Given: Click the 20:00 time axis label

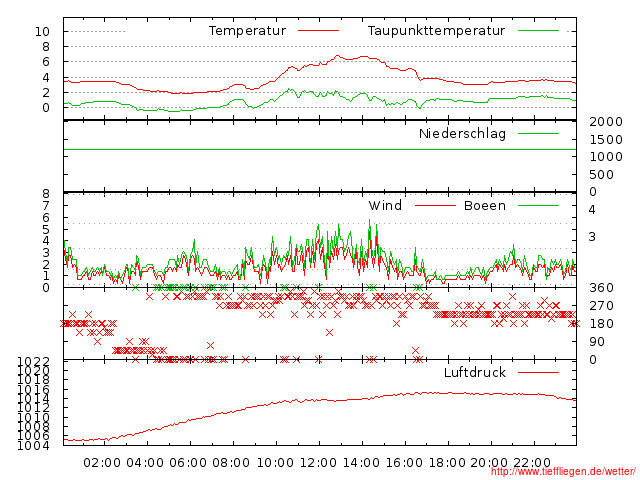Looking at the screenshot, I should point(489,463).
